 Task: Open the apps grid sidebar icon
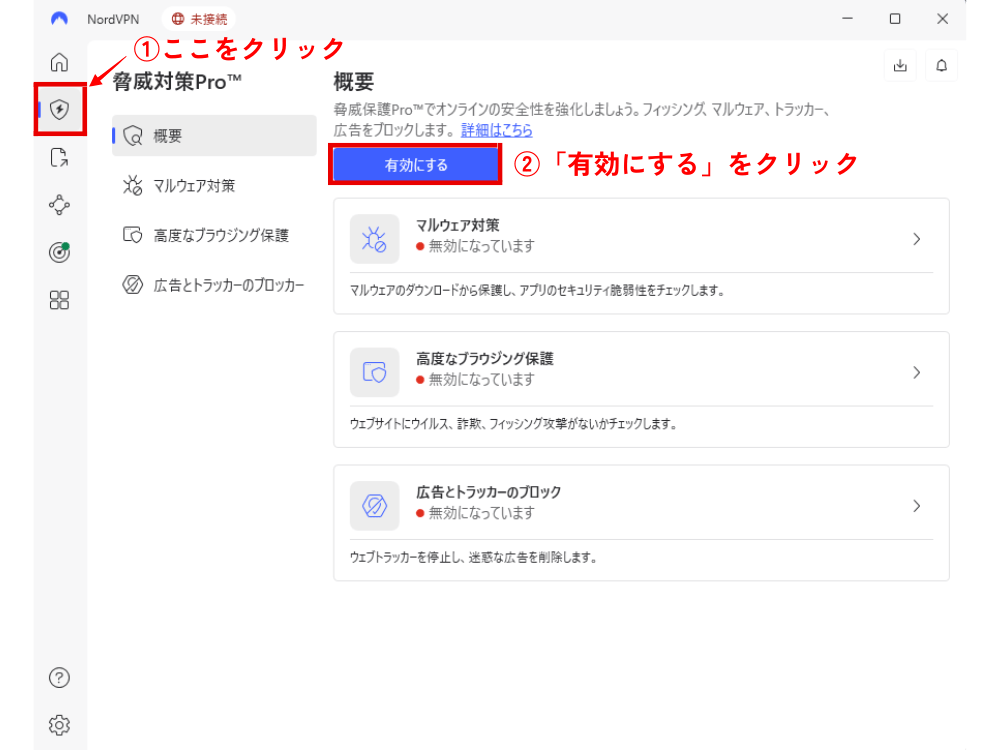59,300
